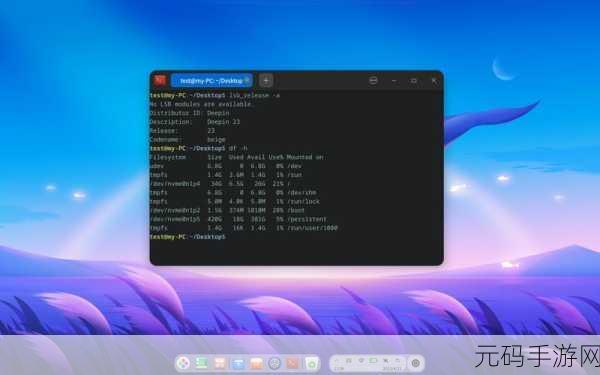Click the '/dev/nvme0n1p4' row
600x375 pixels.
coord(220,184)
